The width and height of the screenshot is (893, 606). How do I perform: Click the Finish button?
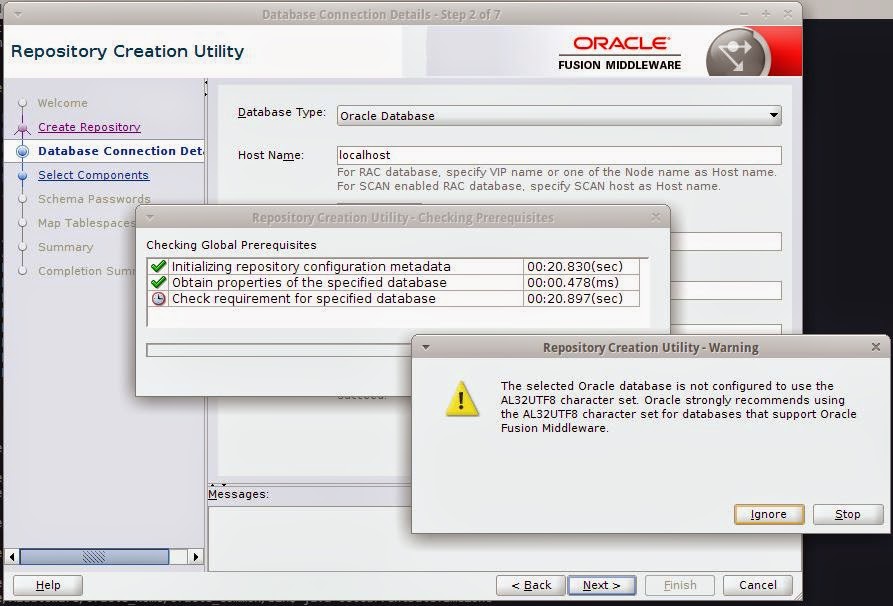[680, 585]
